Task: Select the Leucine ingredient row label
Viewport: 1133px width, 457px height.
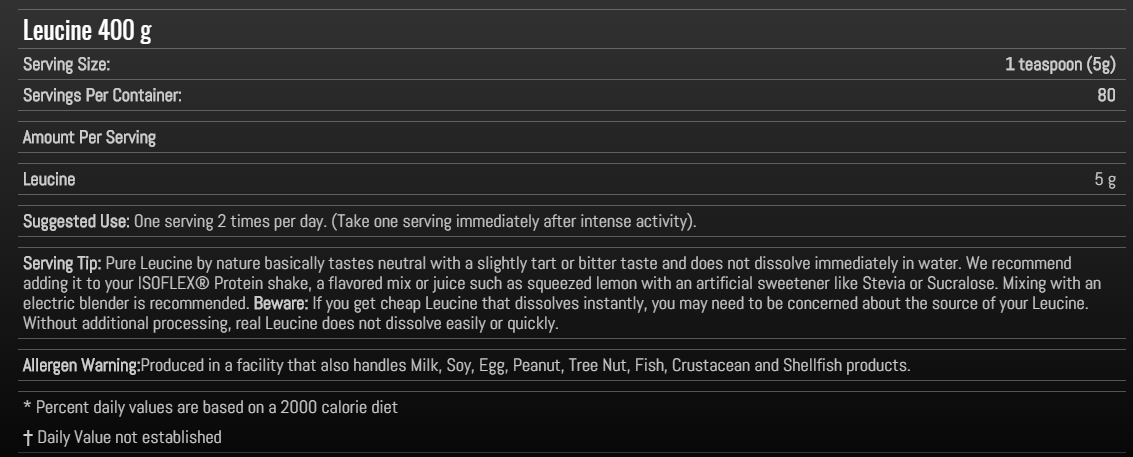Action: point(49,179)
